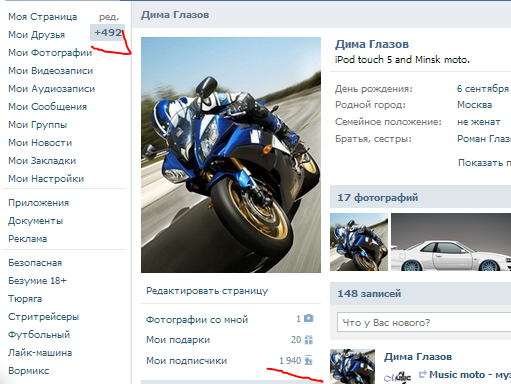Open Документы link
Viewport: 511px width, 384px height.
(36, 221)
